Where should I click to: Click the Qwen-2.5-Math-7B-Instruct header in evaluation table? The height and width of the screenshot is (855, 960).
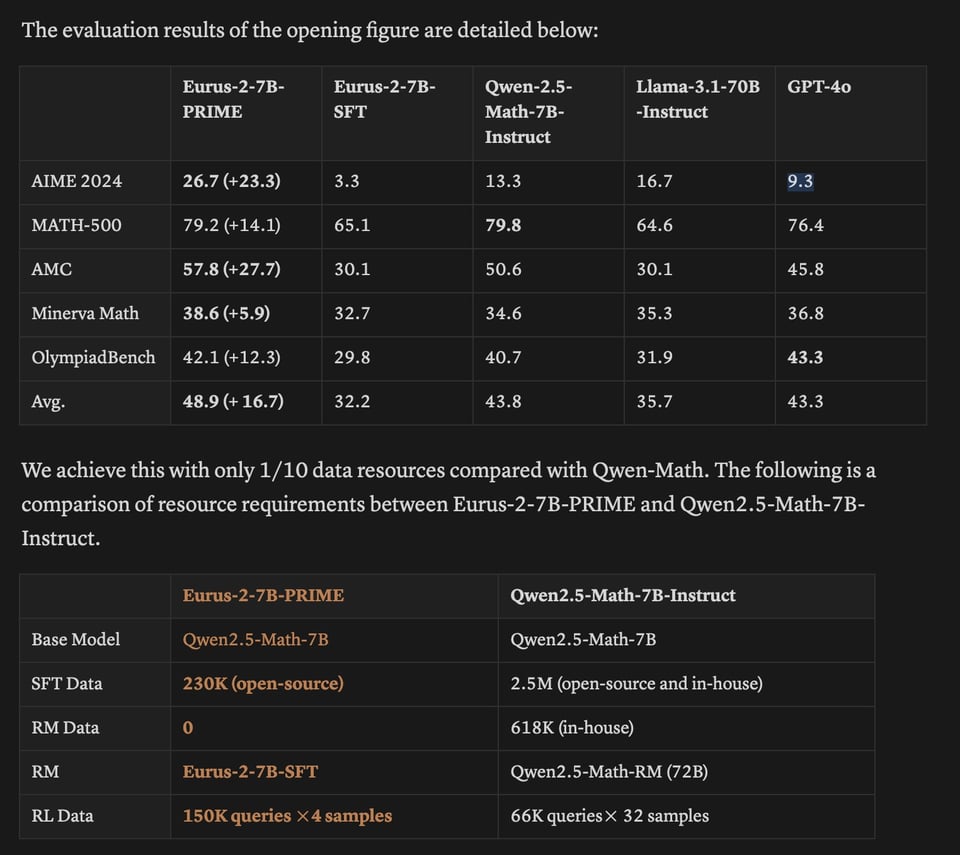528,112
